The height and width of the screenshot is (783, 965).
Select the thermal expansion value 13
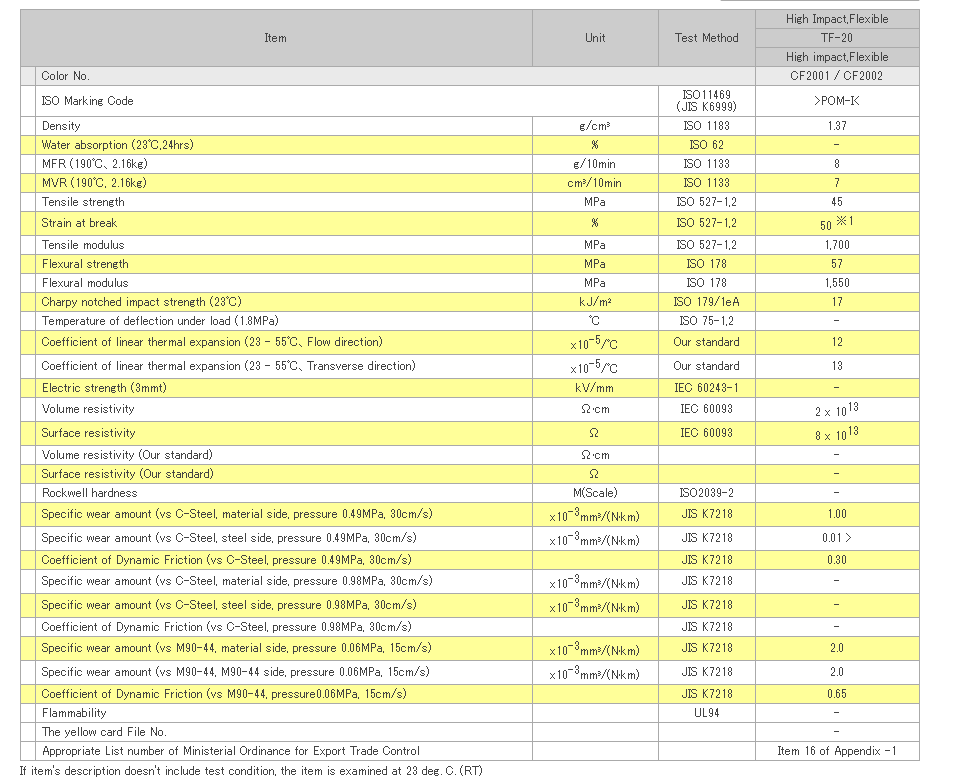(837, 366)
